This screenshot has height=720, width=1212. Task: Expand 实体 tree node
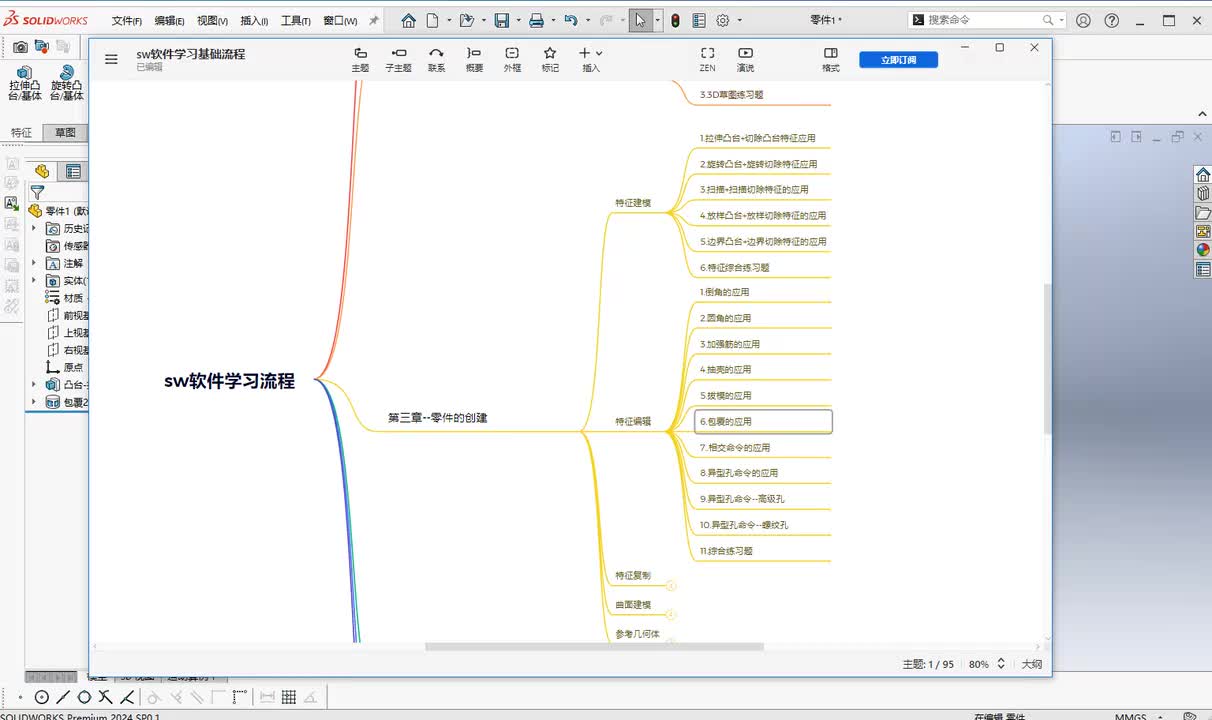[34, 281]
